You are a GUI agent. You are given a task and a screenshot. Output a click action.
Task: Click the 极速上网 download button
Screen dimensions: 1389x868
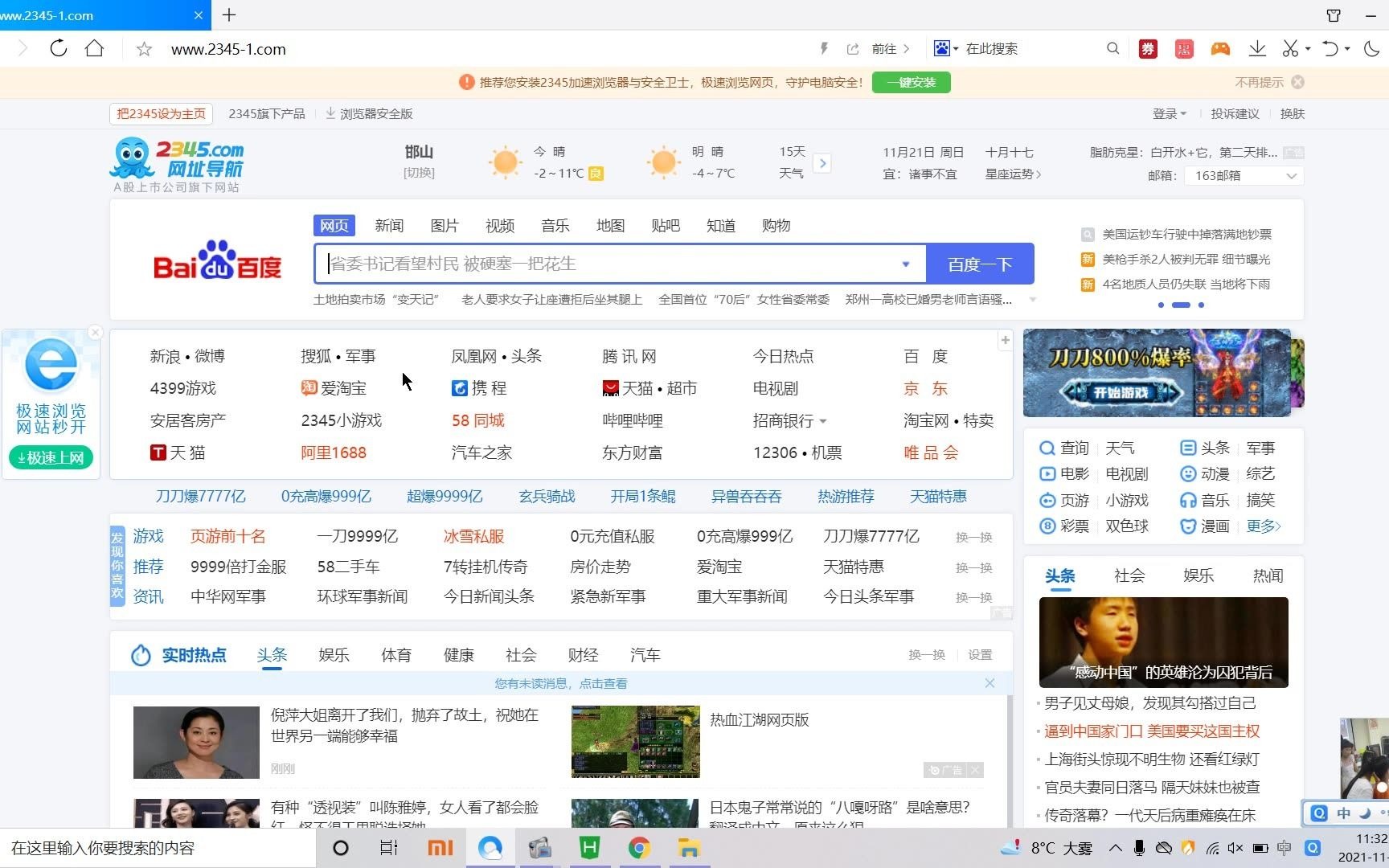pos(51,457)
